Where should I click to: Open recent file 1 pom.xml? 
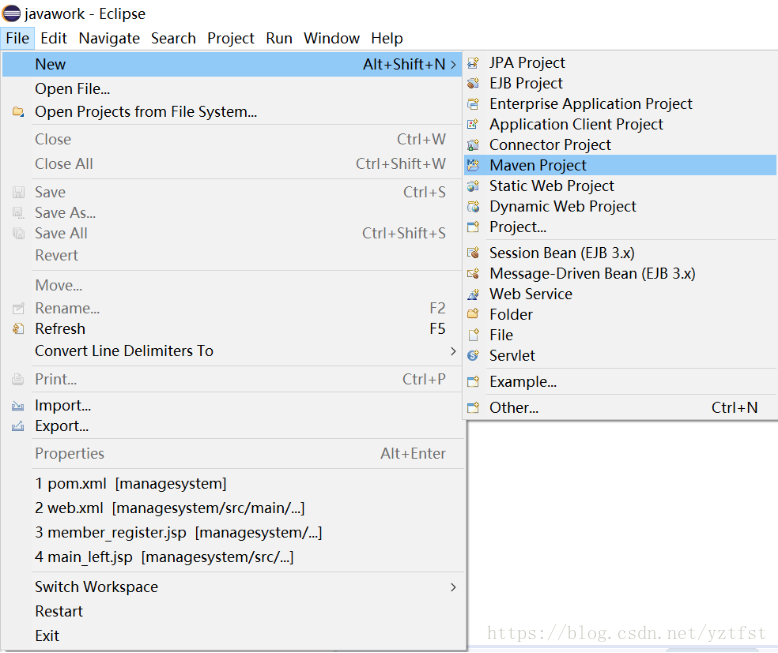[232, 484]
